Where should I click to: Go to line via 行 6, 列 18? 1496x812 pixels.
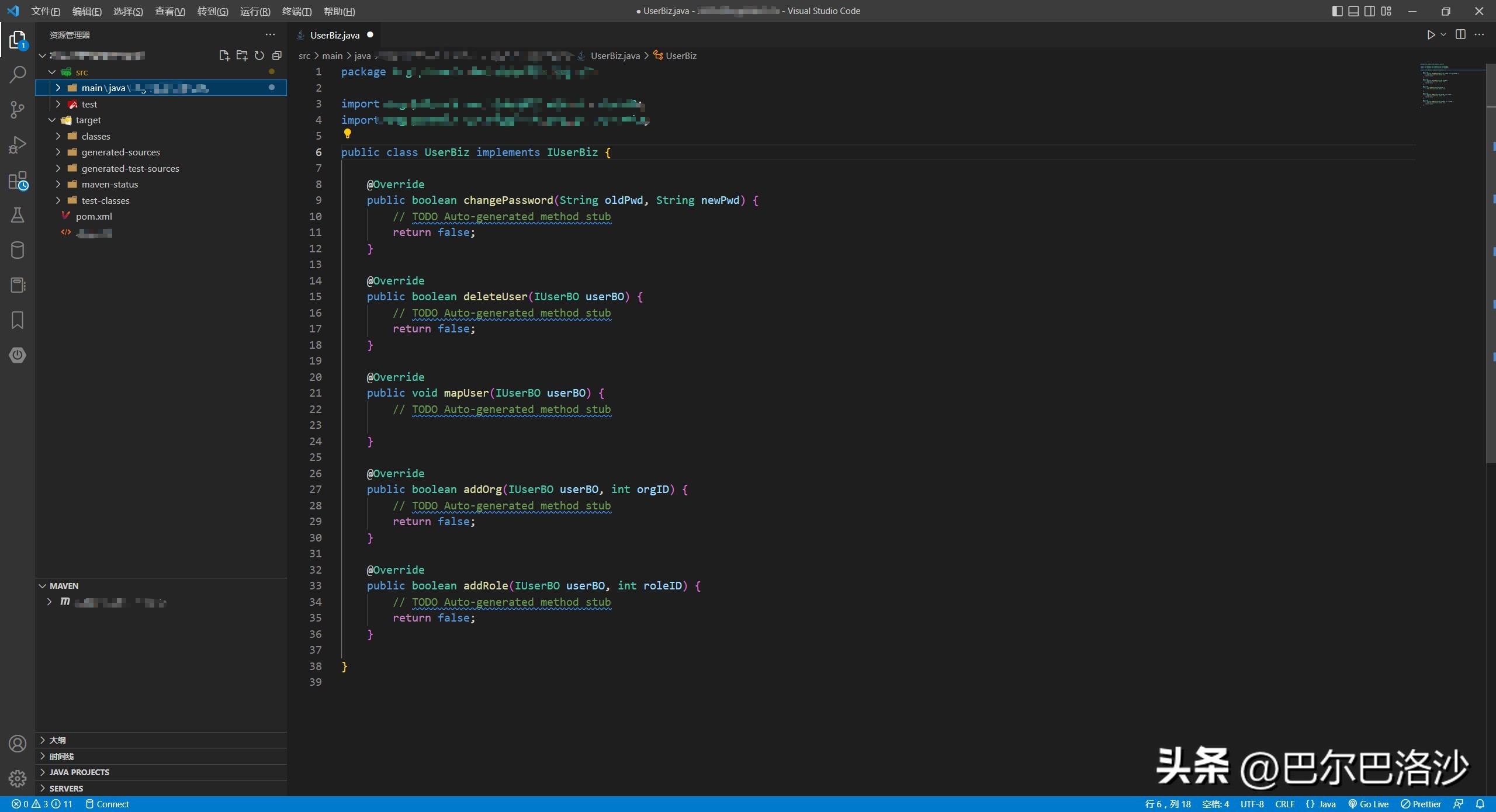pyautogui.click(x=1168, y=804)
